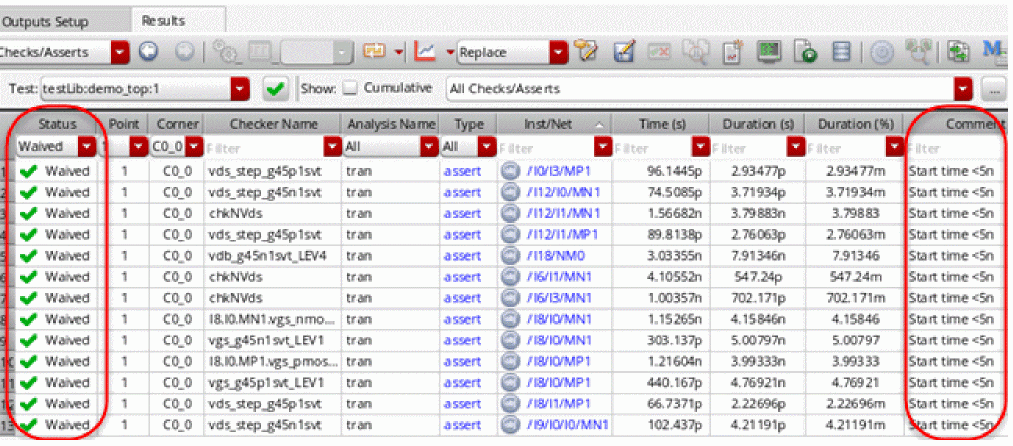Click the green checkmark button beside Test

click(x=275, y=89)
